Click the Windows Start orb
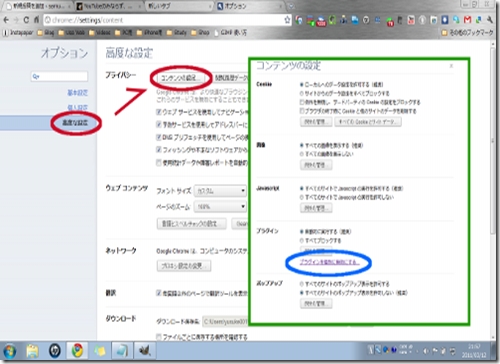The width and height of the screenshot is (500, 364). 10,351
